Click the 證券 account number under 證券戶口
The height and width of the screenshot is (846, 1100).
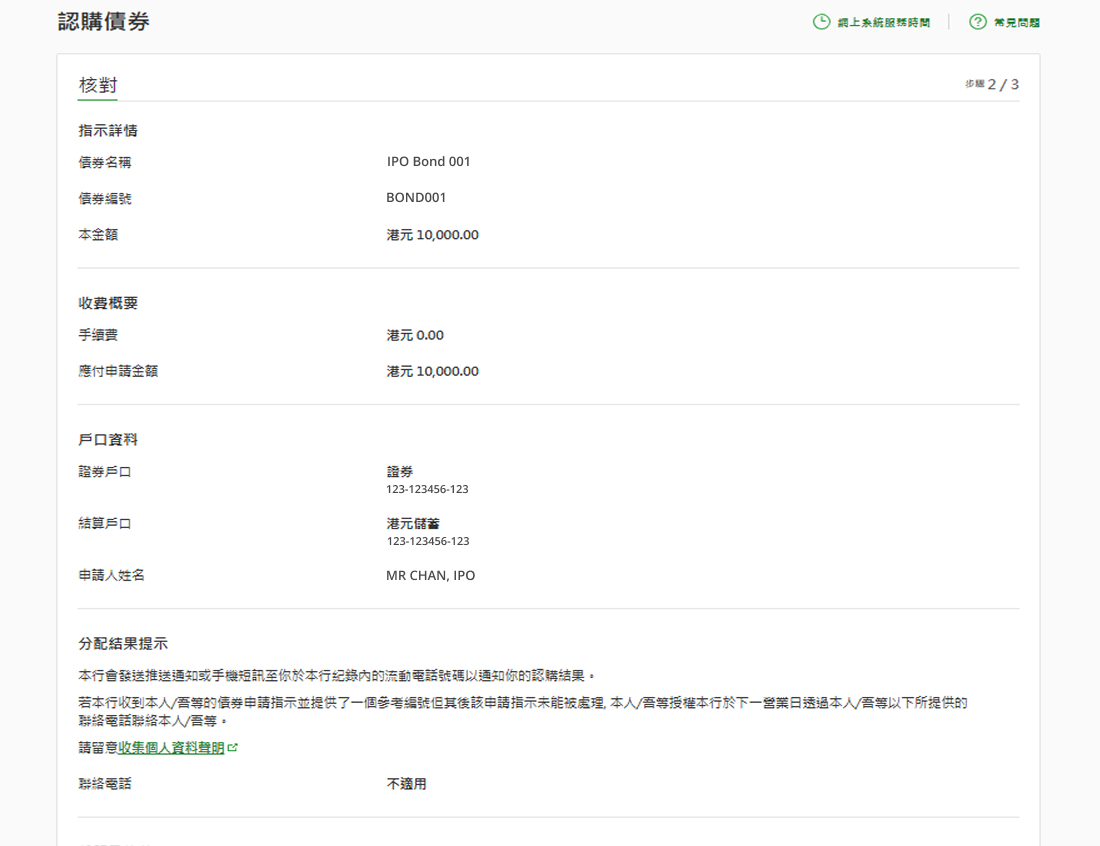[427, 490]
